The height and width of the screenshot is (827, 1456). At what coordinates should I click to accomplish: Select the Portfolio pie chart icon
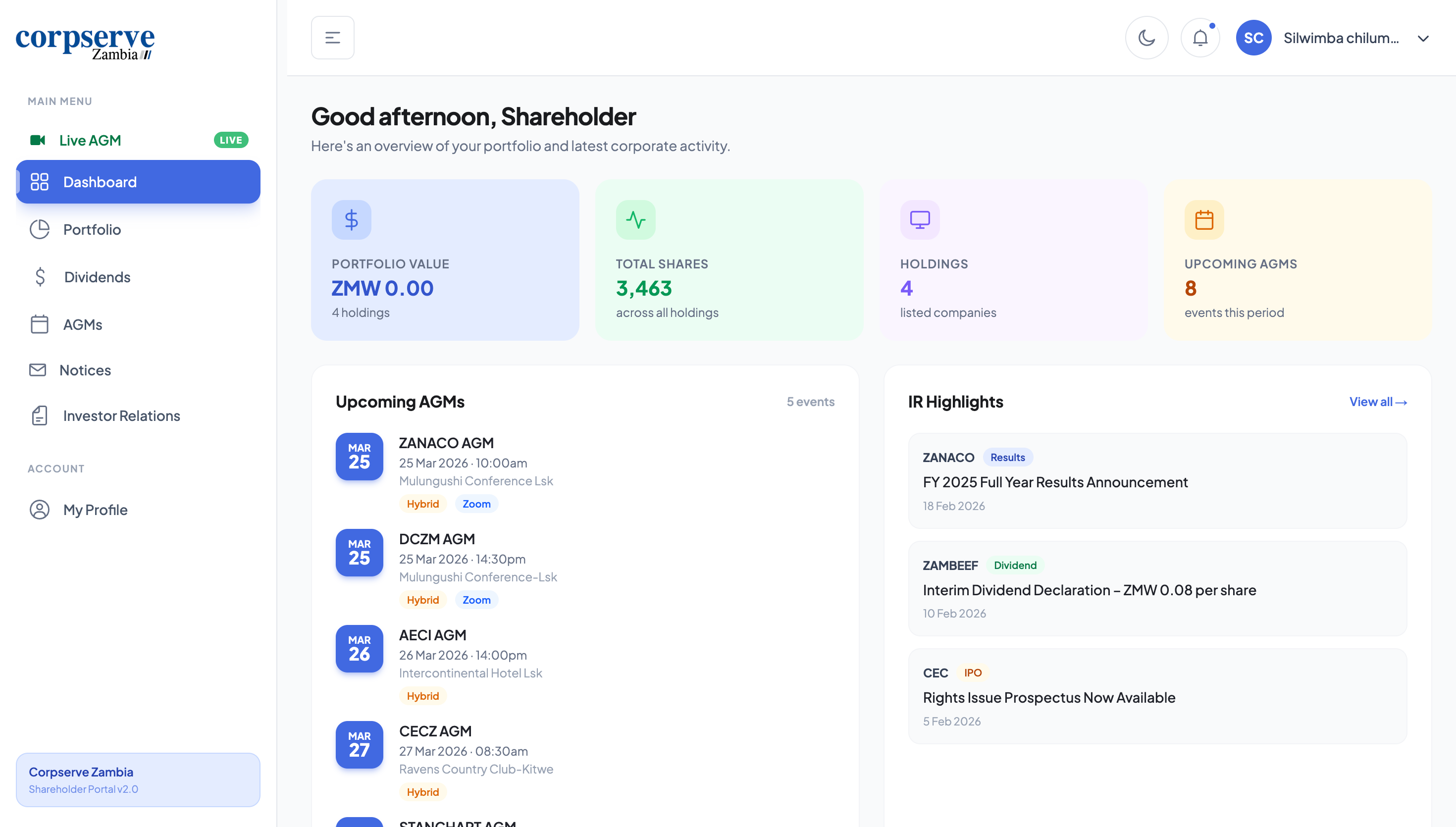pyautogui.click(x=39, y=229)
